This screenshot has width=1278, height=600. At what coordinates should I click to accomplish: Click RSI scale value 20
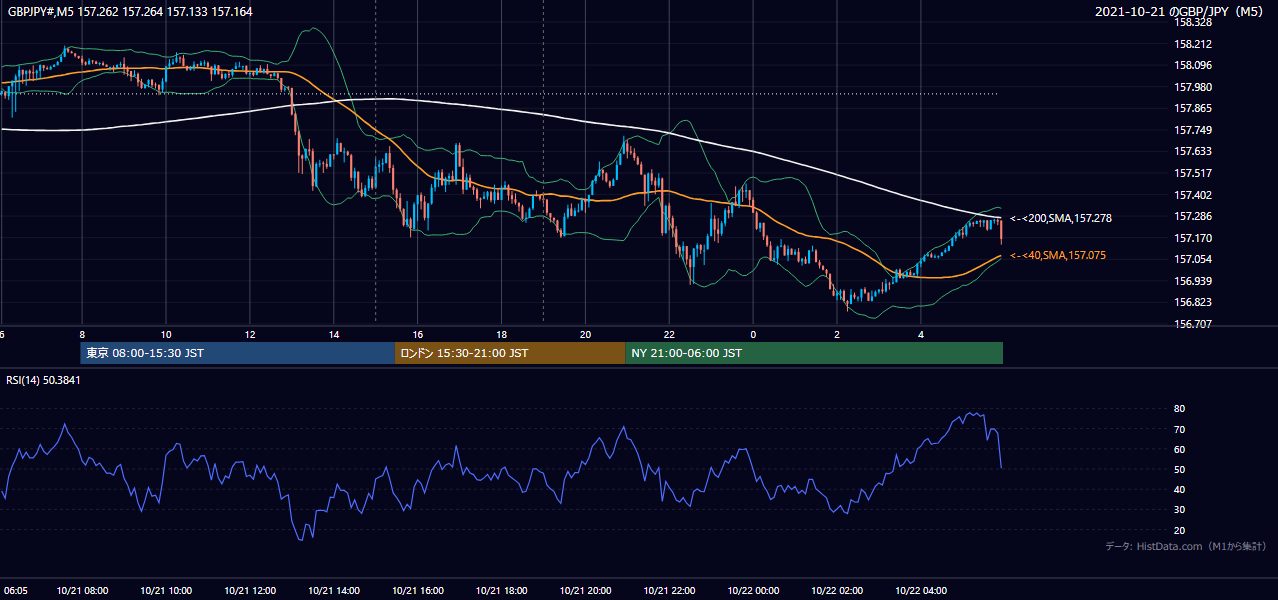tap(1180, 530)
